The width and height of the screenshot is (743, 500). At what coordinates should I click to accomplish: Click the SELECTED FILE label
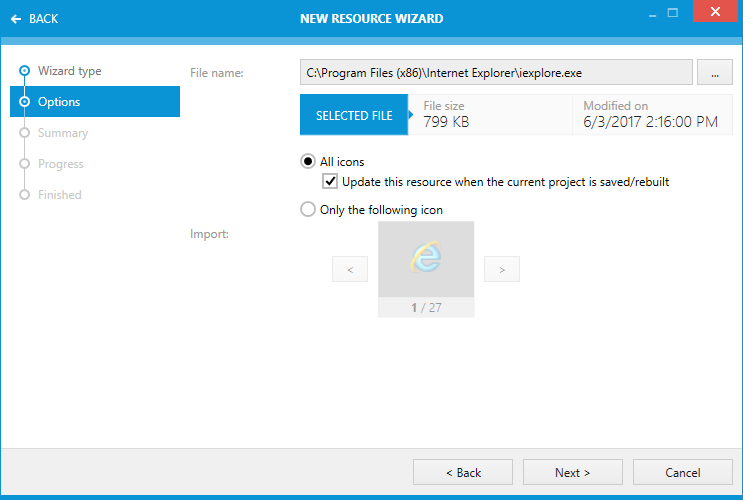(354, 115)
